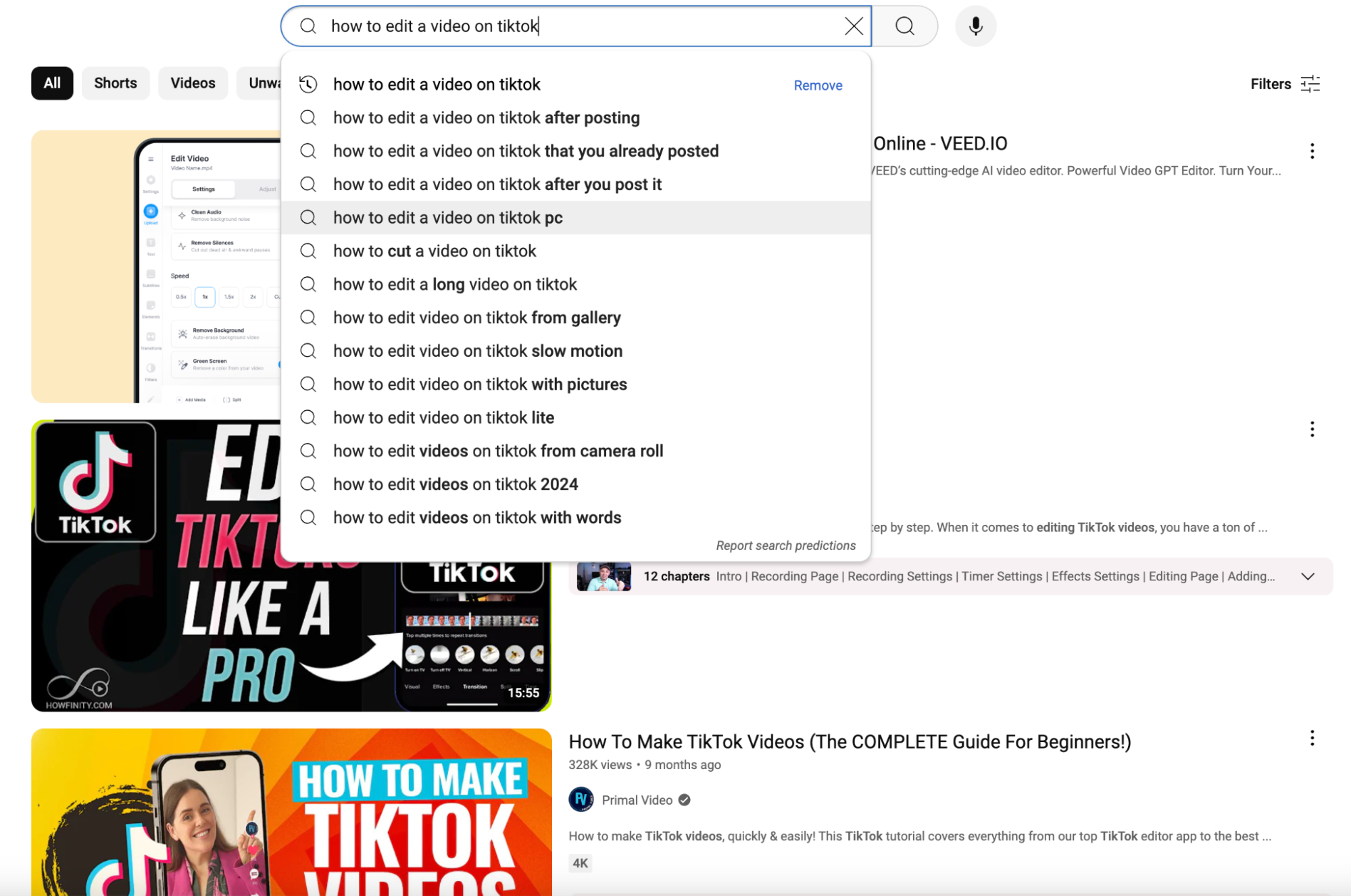Start voice search with the microphone
The height and width of the screenshot is (896, 1351).
click(975, 26)
